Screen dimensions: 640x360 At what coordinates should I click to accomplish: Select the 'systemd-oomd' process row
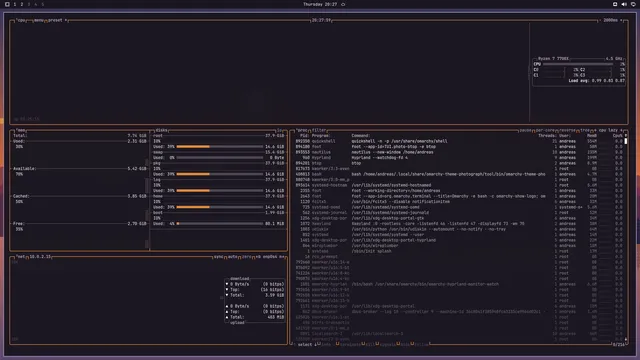[x=459, y=207]
